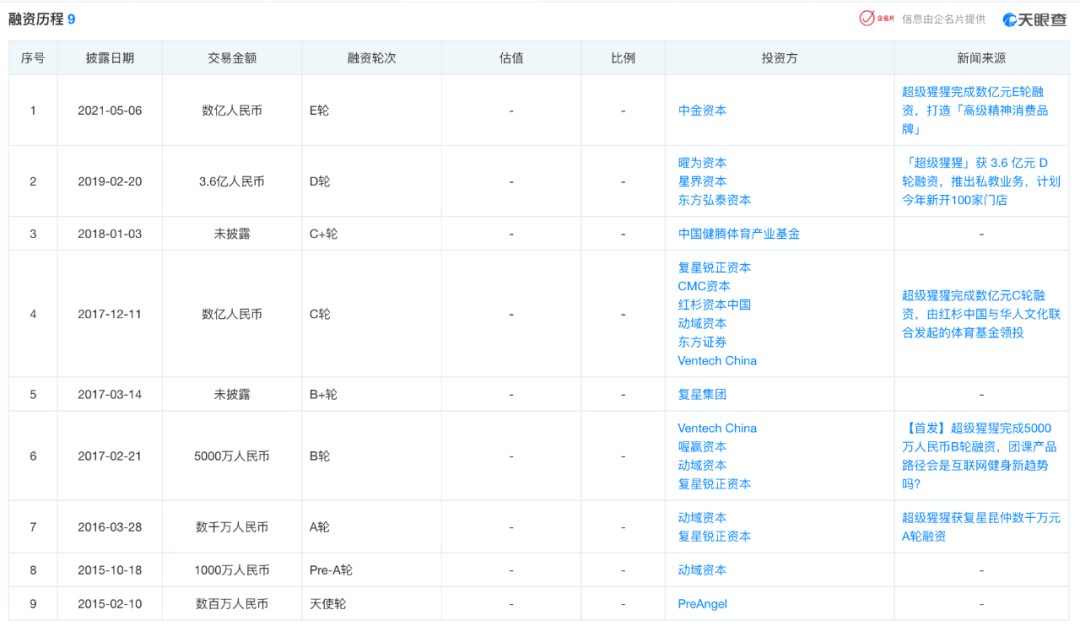Viewport: 1080px width, 642px height.
Task: Open investor link 星界资本
Action: tap(702, 181)
